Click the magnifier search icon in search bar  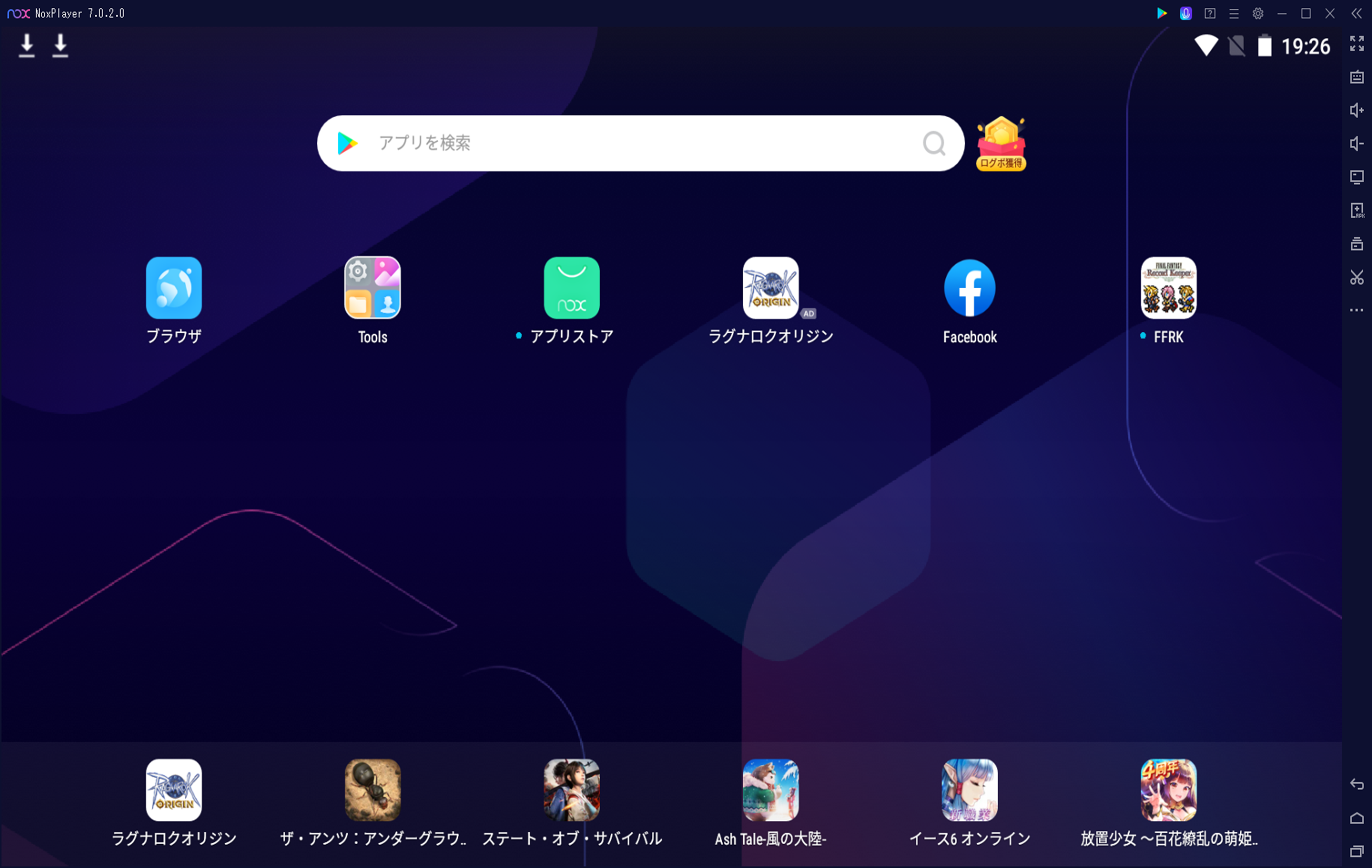click(934, 144)
